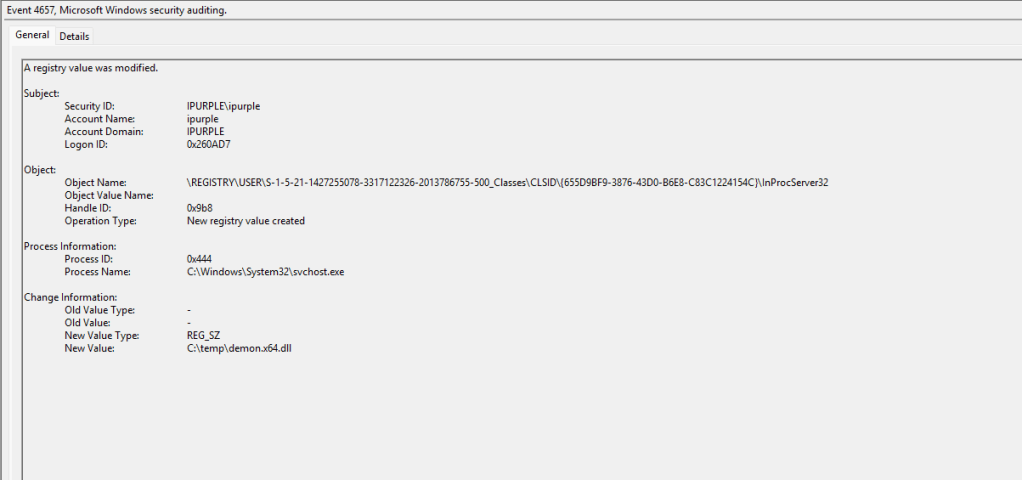Click the 'Subject:' section heading
This screenshot has height=480, width=1022.
click(42, 93)
